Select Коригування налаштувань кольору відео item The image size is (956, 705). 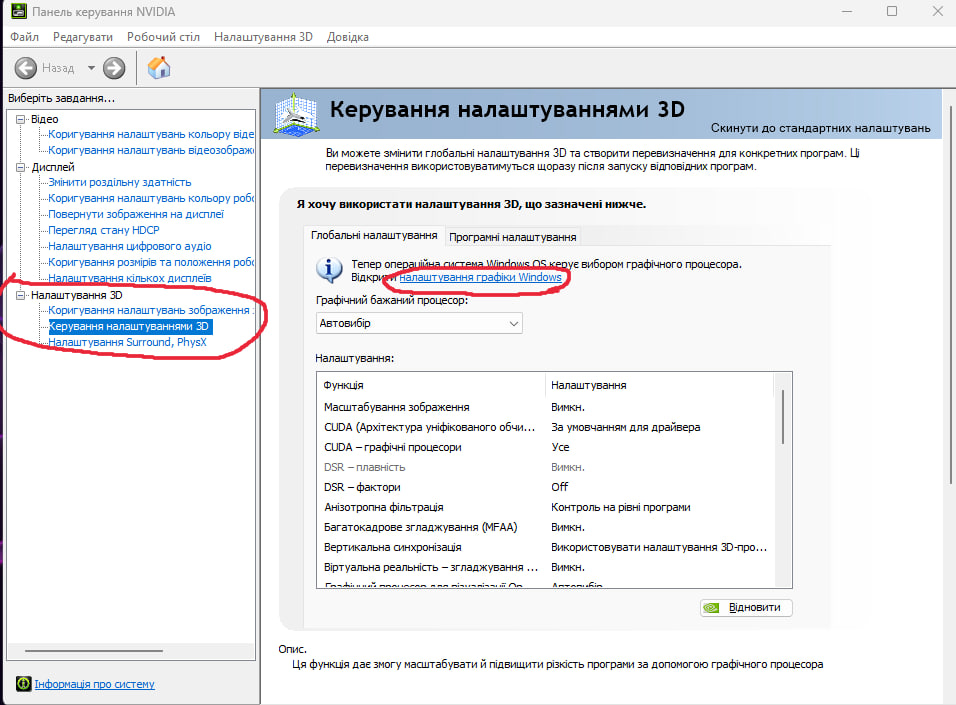click(151, 134)
